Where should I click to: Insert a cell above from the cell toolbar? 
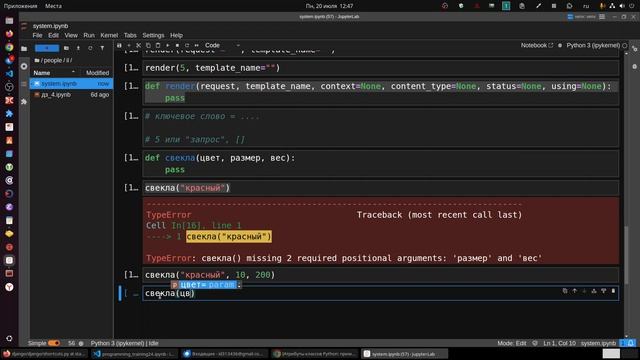[x=594, y=291]
